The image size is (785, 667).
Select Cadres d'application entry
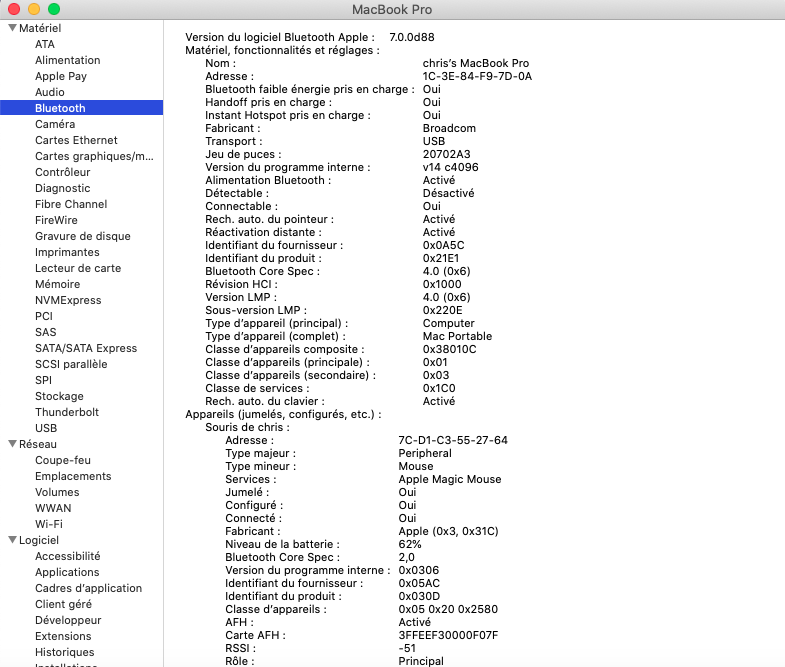tap(88, 588)
